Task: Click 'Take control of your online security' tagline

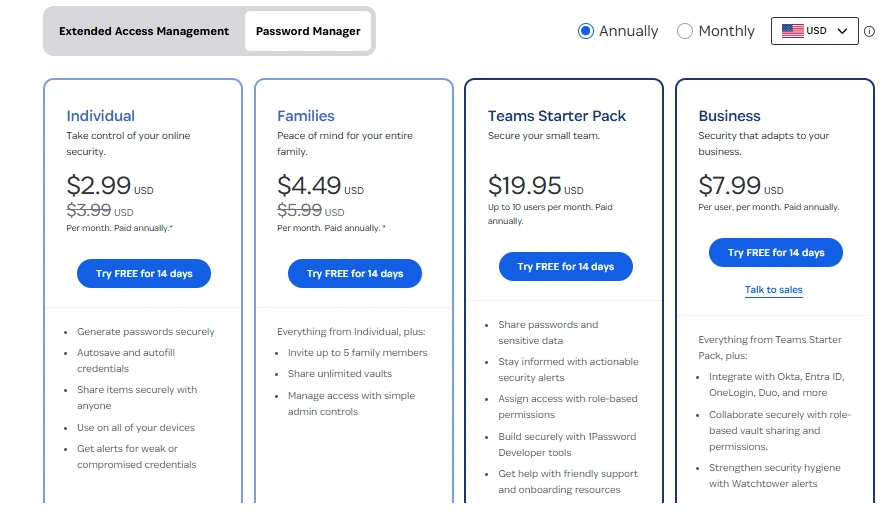Action: pos(128,144)
